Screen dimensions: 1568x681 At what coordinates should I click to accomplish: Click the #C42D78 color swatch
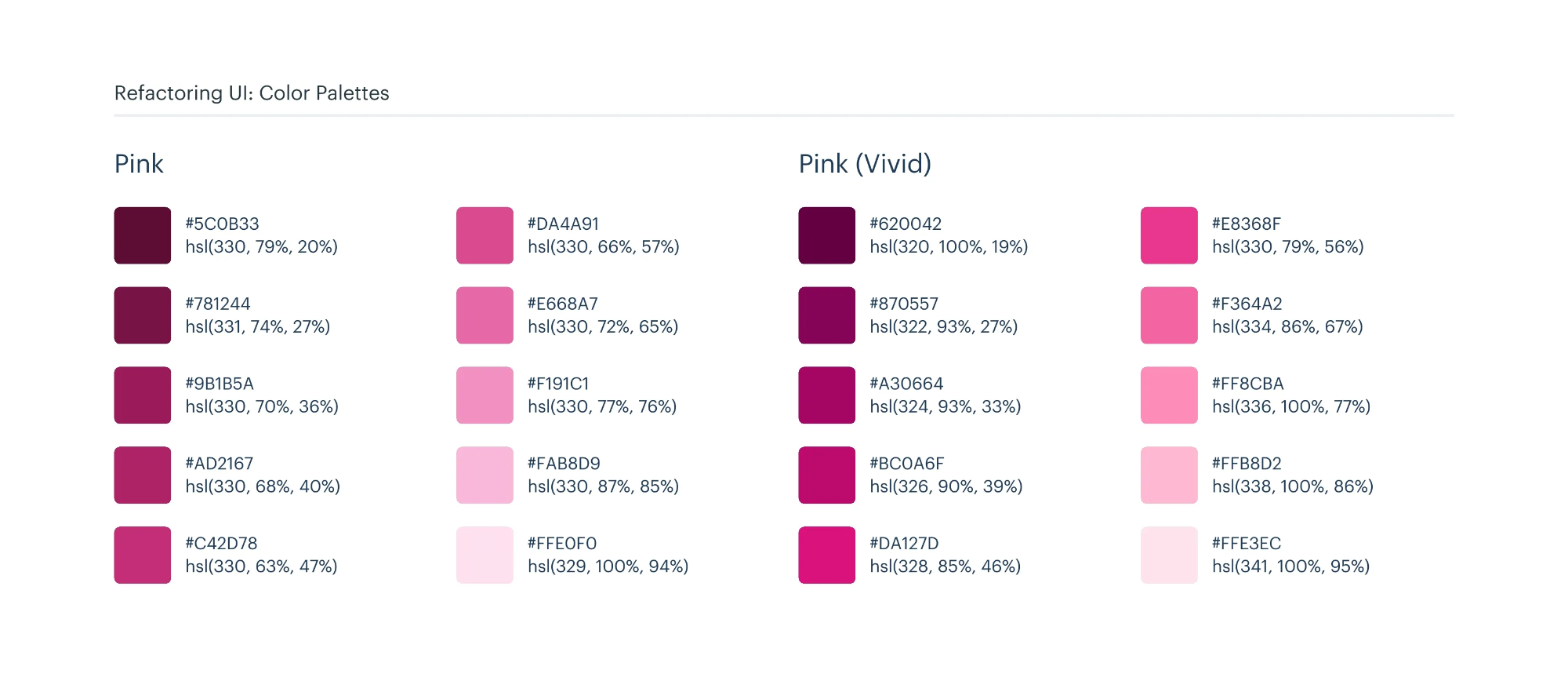click(x=143, y=555)
